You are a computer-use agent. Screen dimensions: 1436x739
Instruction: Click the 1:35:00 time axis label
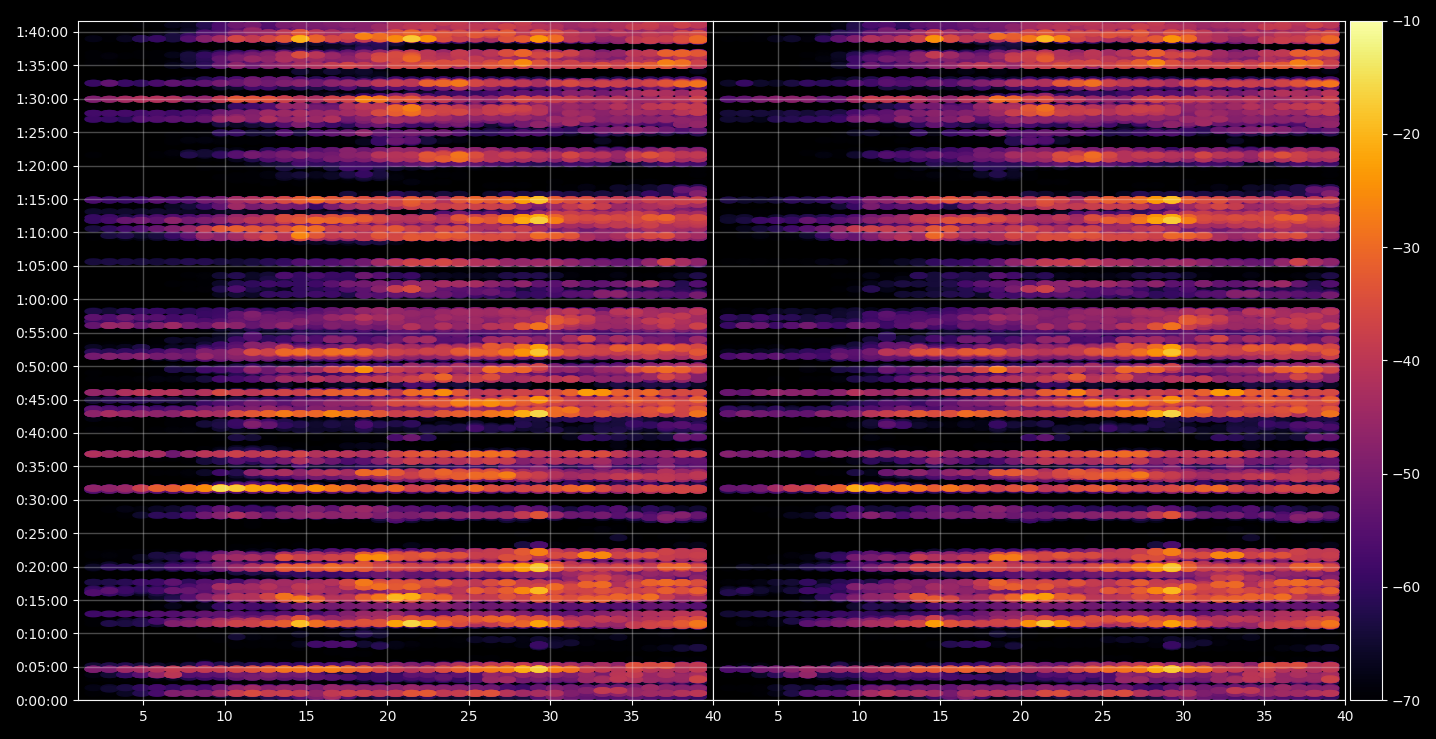42,66
